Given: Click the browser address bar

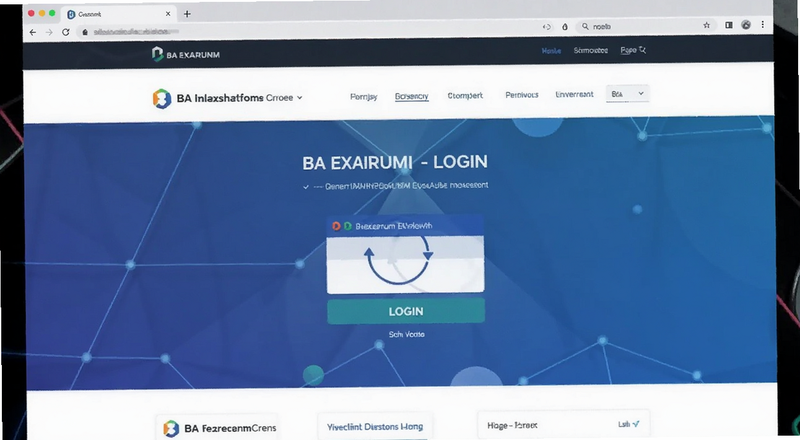Looking at the screenshot, I should coord(306,32).
